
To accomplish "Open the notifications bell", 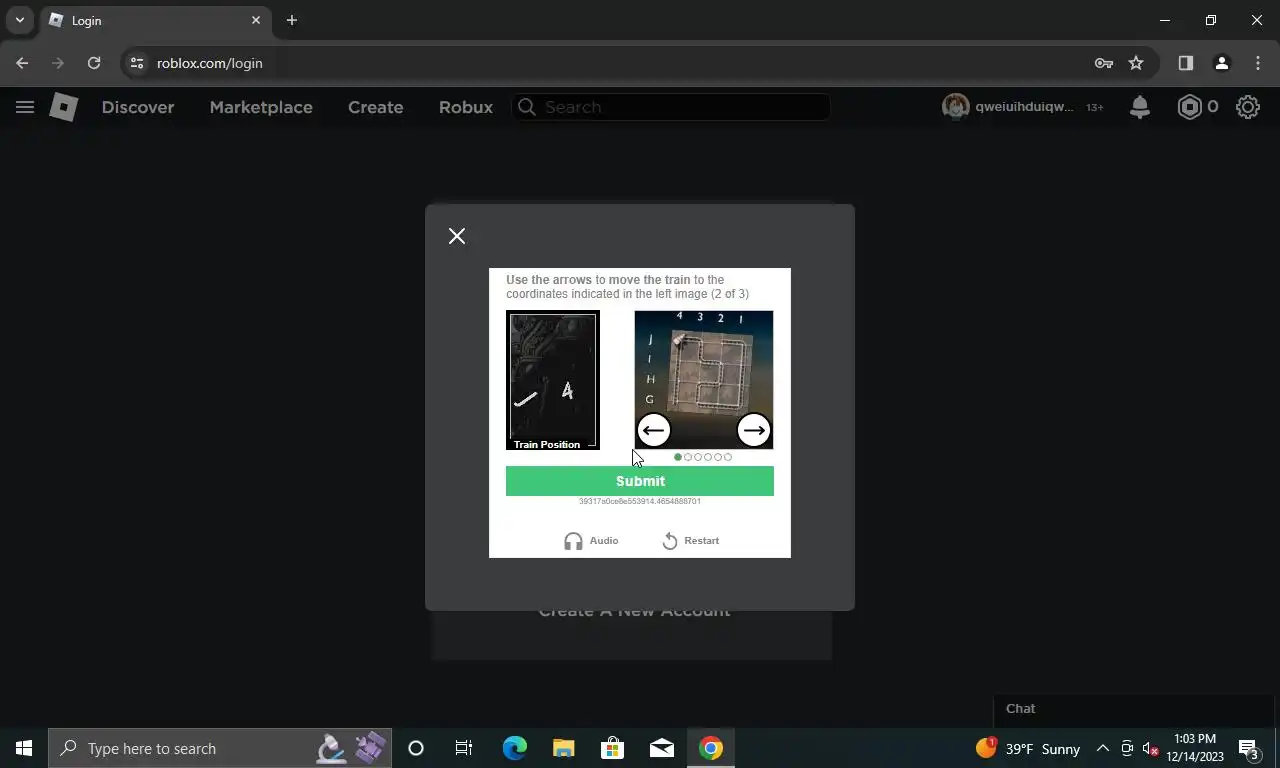I will click(1140, 107).
